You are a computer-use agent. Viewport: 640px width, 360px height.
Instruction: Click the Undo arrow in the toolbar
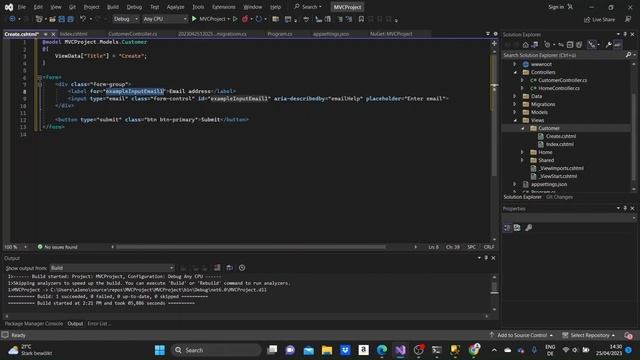[x=83, y=19]
